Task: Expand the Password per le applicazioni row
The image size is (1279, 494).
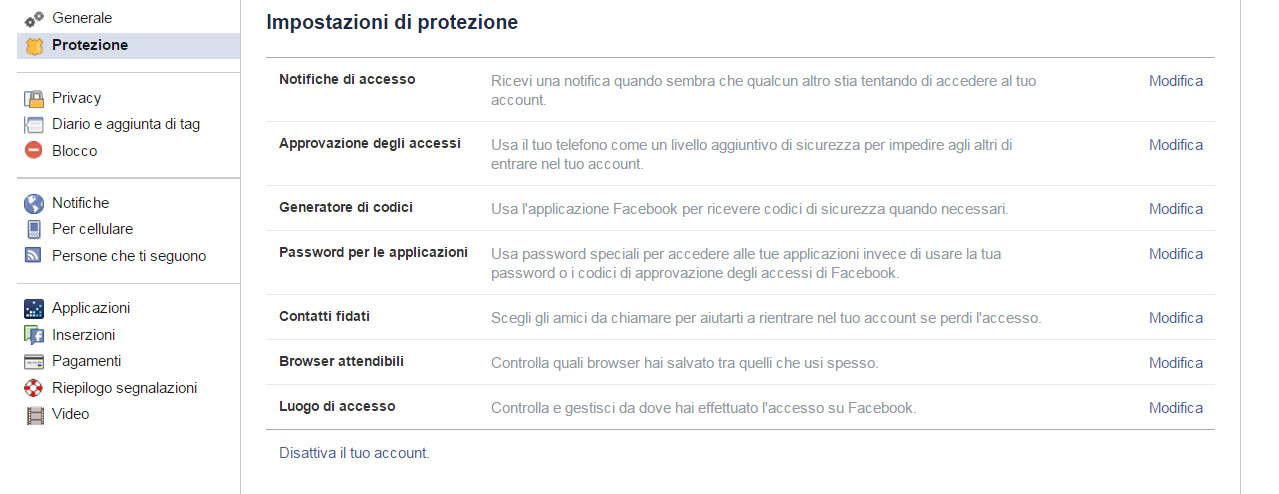Action: tap(741, 263)
